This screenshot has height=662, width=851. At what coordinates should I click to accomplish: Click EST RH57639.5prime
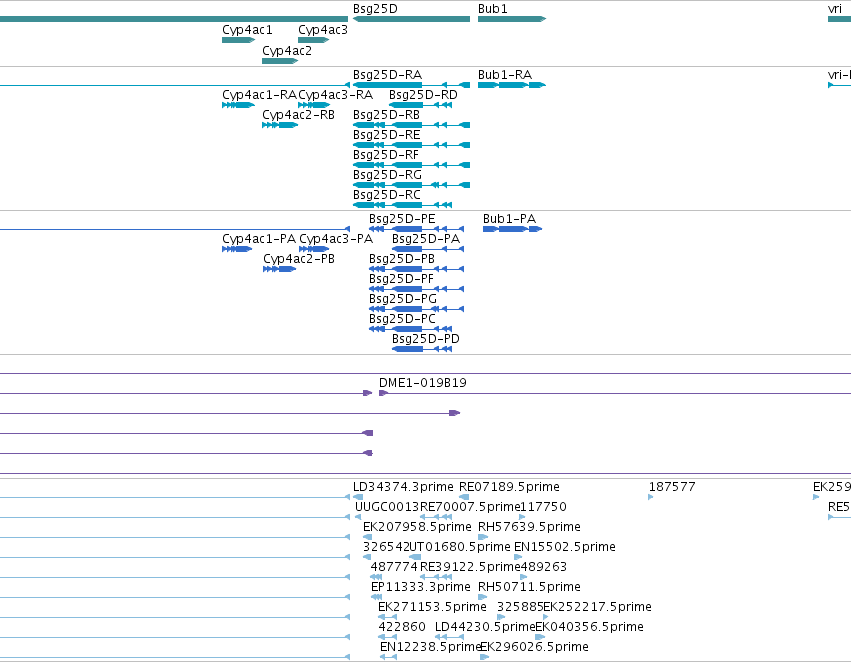529,527
